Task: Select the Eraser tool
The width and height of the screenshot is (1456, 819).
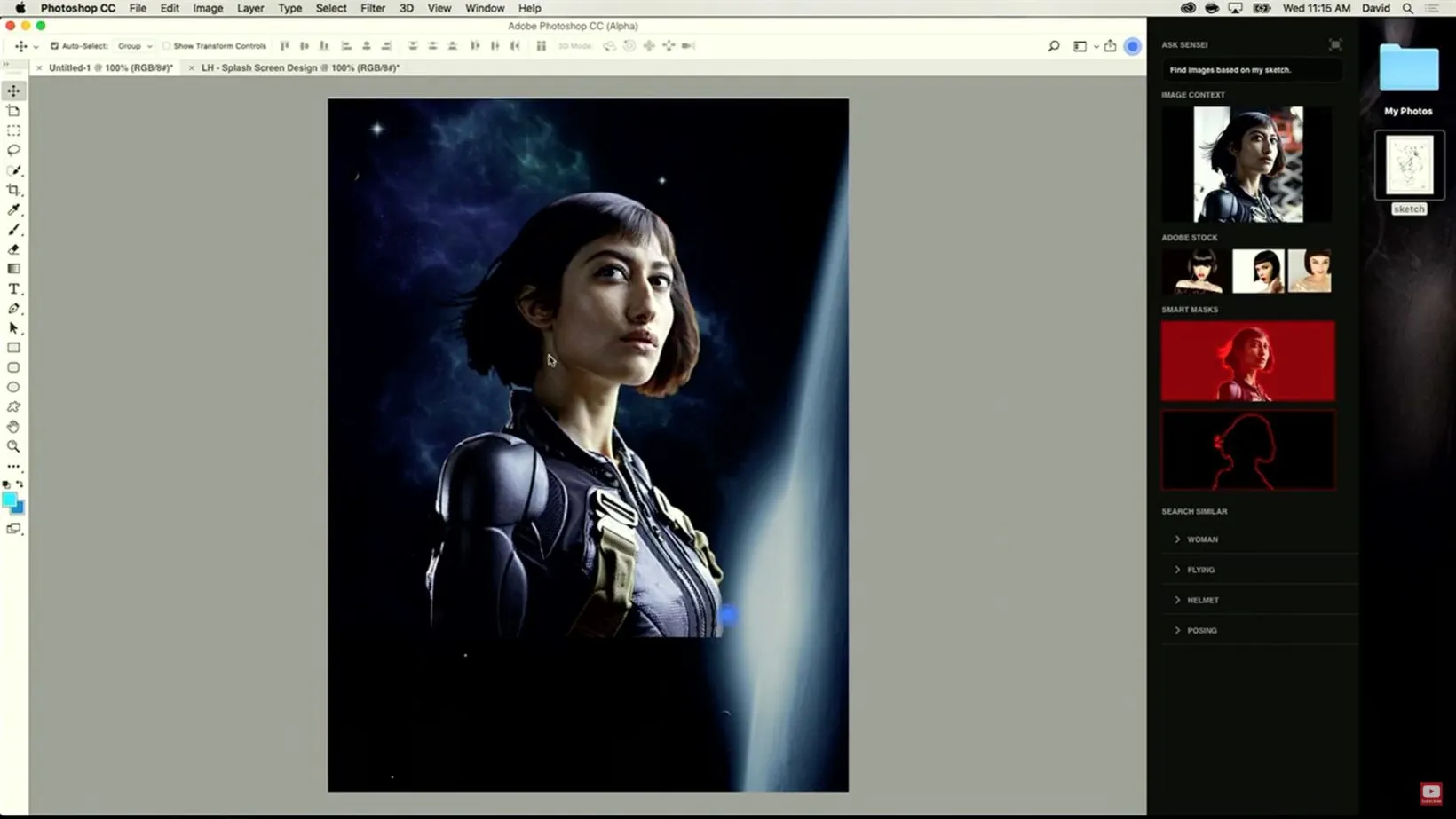Action: (13, 249)
